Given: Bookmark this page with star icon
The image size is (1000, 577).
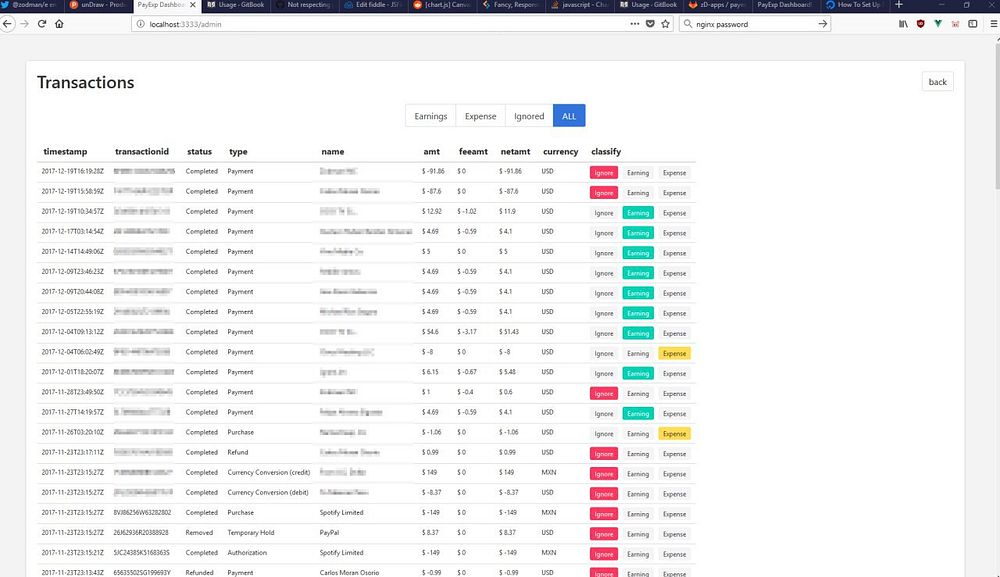Looking at the screenshot, I should click(666, 24).
